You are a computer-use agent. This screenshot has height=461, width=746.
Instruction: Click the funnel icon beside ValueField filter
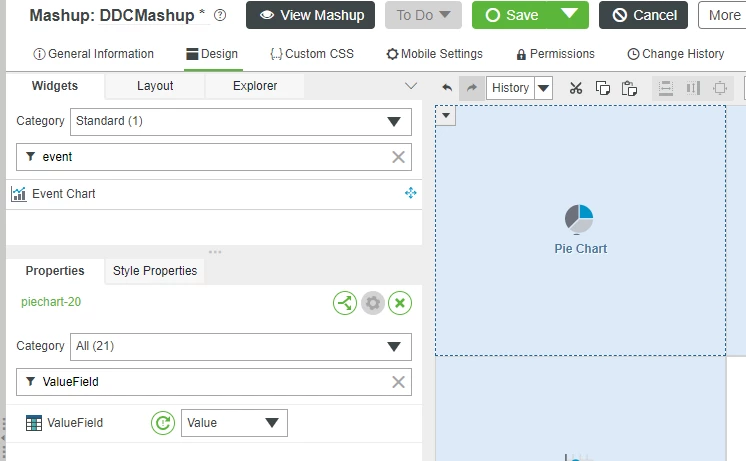pyautogui.click(x=30, y=382)
